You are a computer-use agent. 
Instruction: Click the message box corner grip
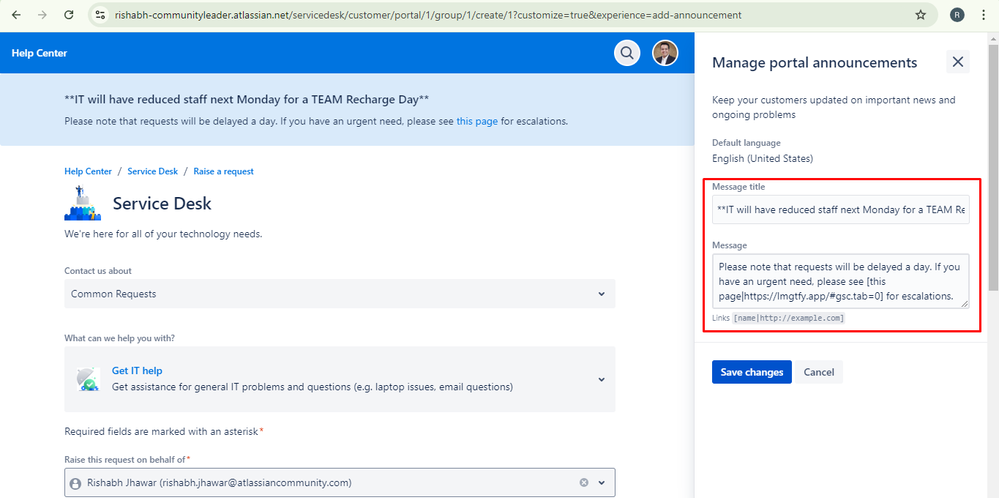(965, 304)
